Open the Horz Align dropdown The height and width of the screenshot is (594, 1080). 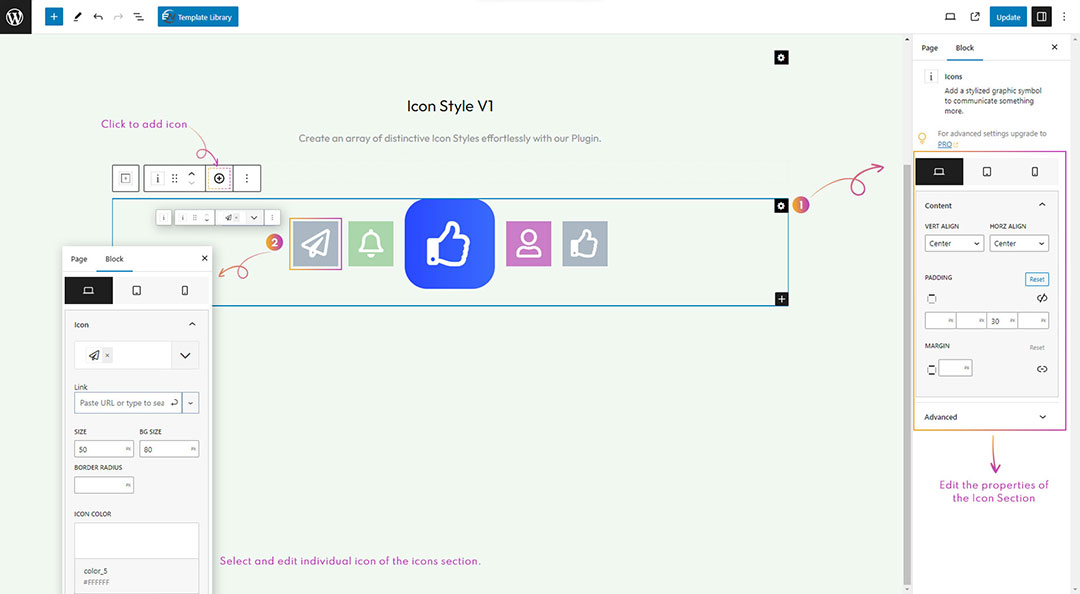coord(1018,243)
